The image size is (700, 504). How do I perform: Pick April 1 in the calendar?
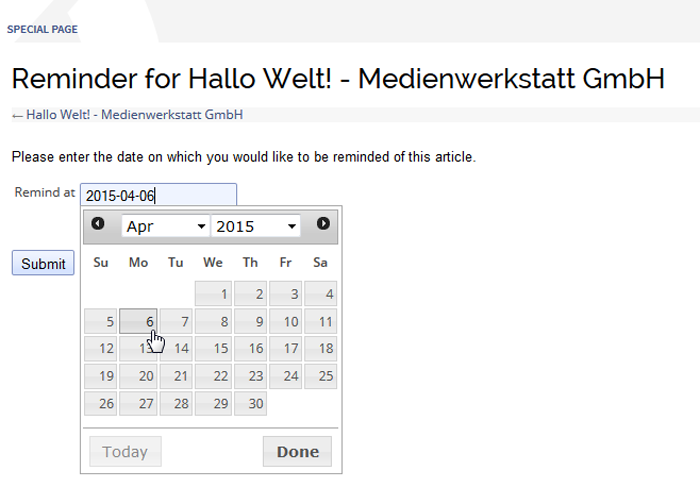213,294
